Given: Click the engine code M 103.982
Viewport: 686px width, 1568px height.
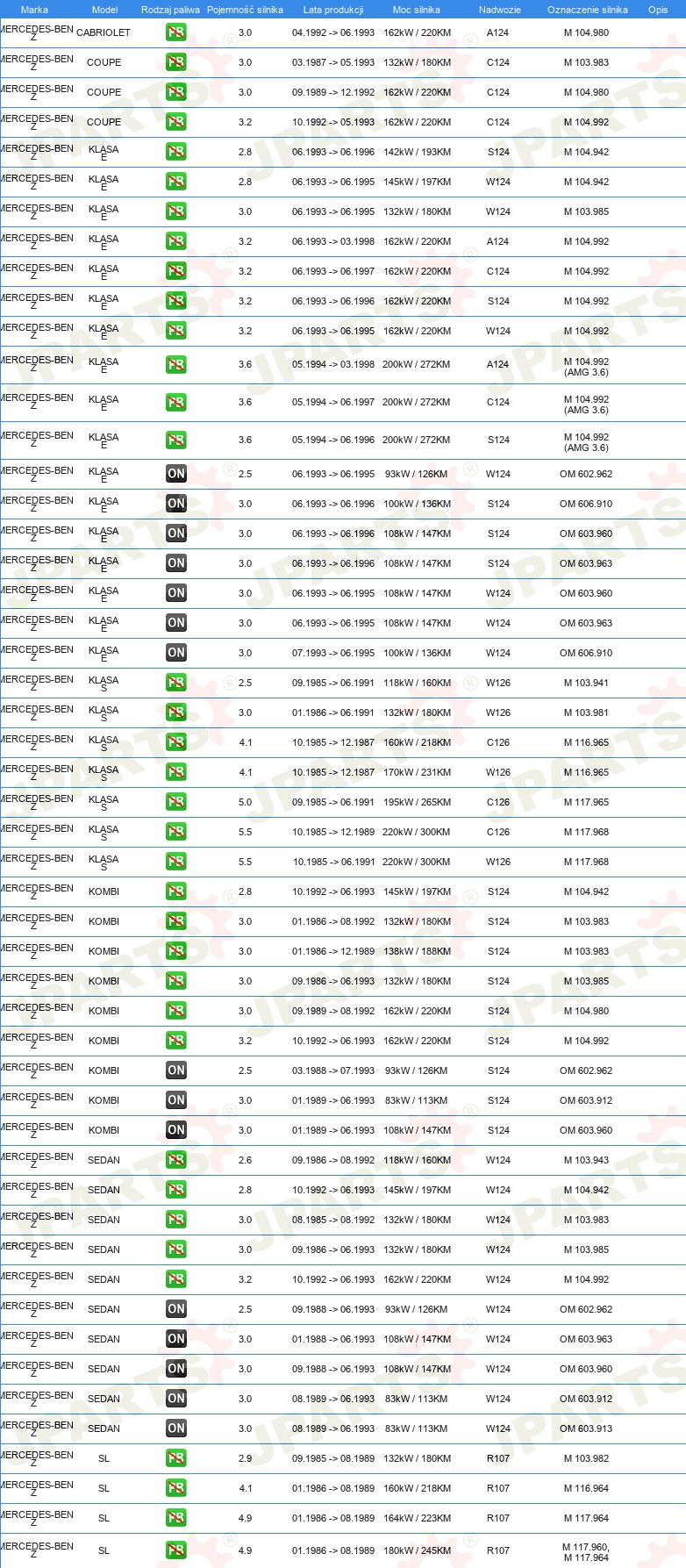Looking at the screenshot, I should point(586,1458).
